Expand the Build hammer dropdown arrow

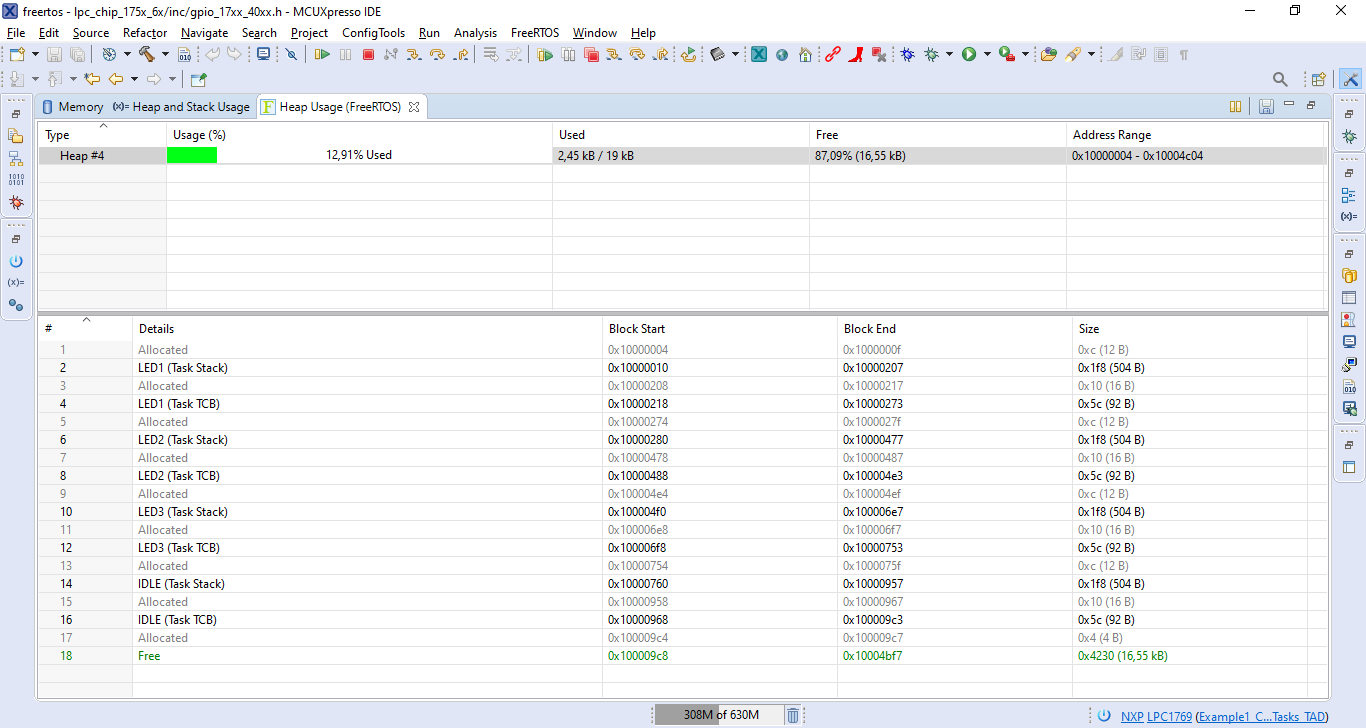pyautogui.click(x=165, y=54)
